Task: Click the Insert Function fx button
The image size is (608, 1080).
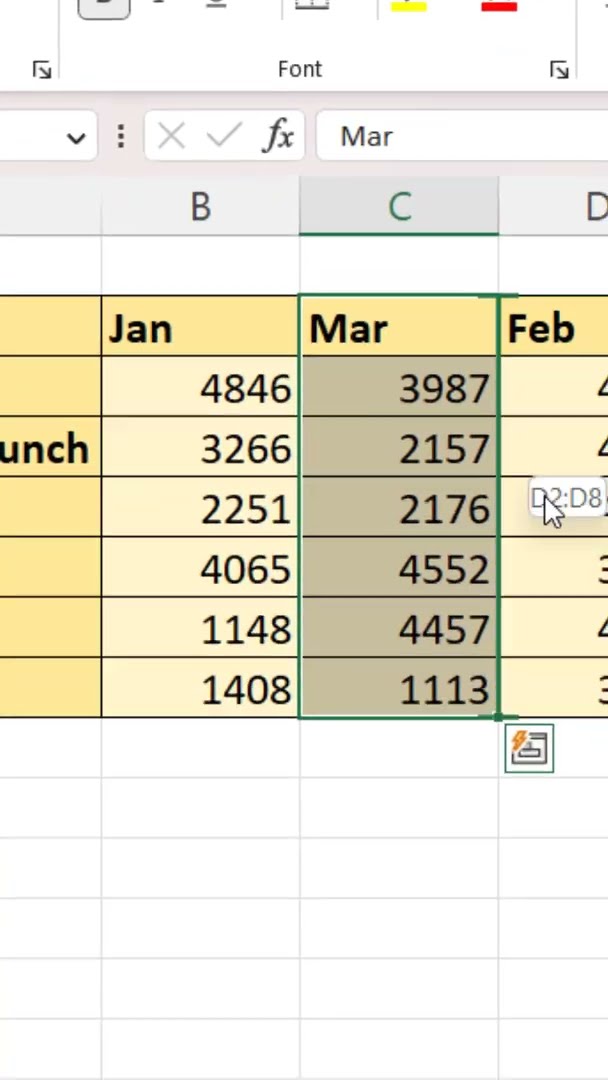Action: pos(278,136)
